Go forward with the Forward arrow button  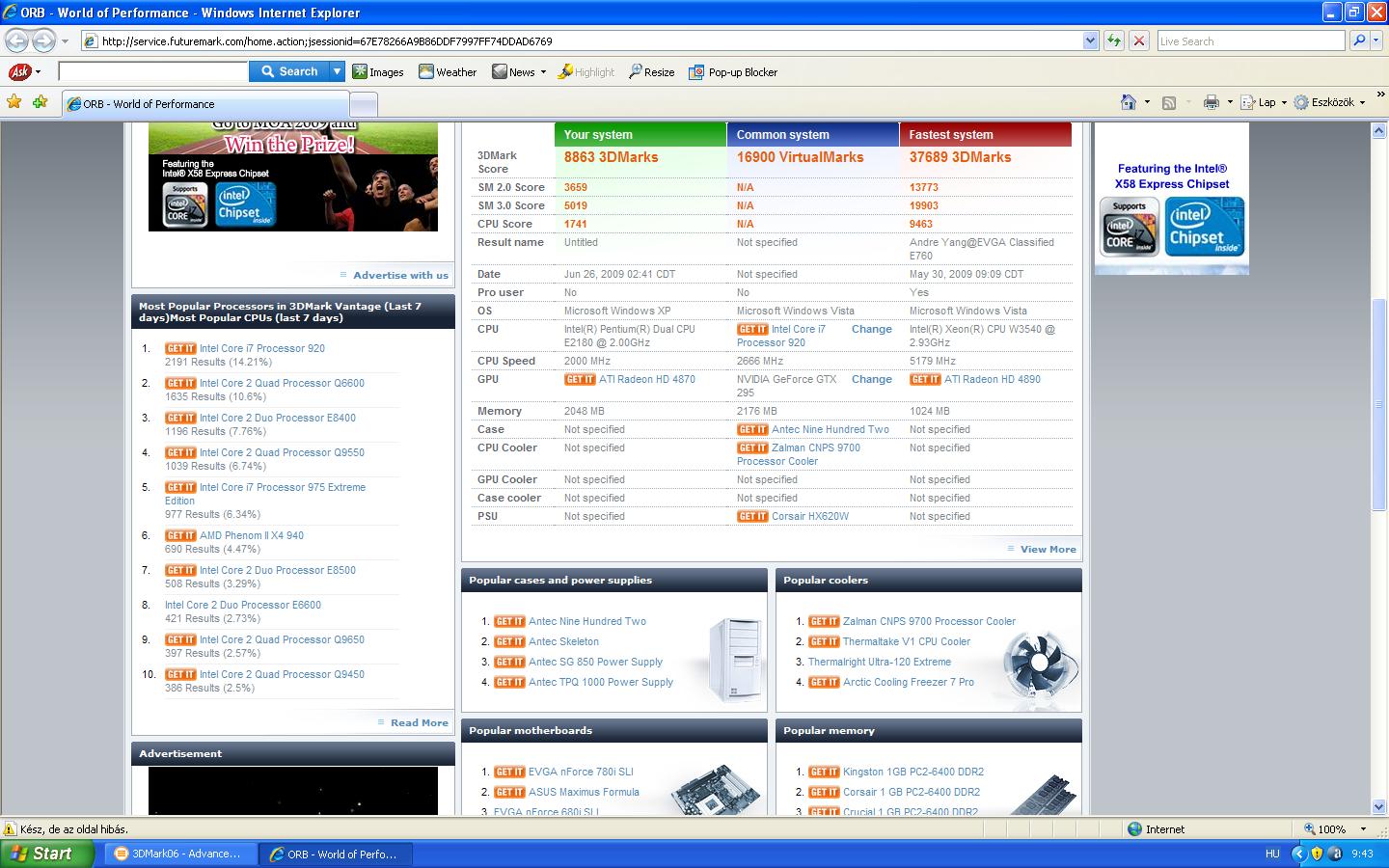click(43, 41)
